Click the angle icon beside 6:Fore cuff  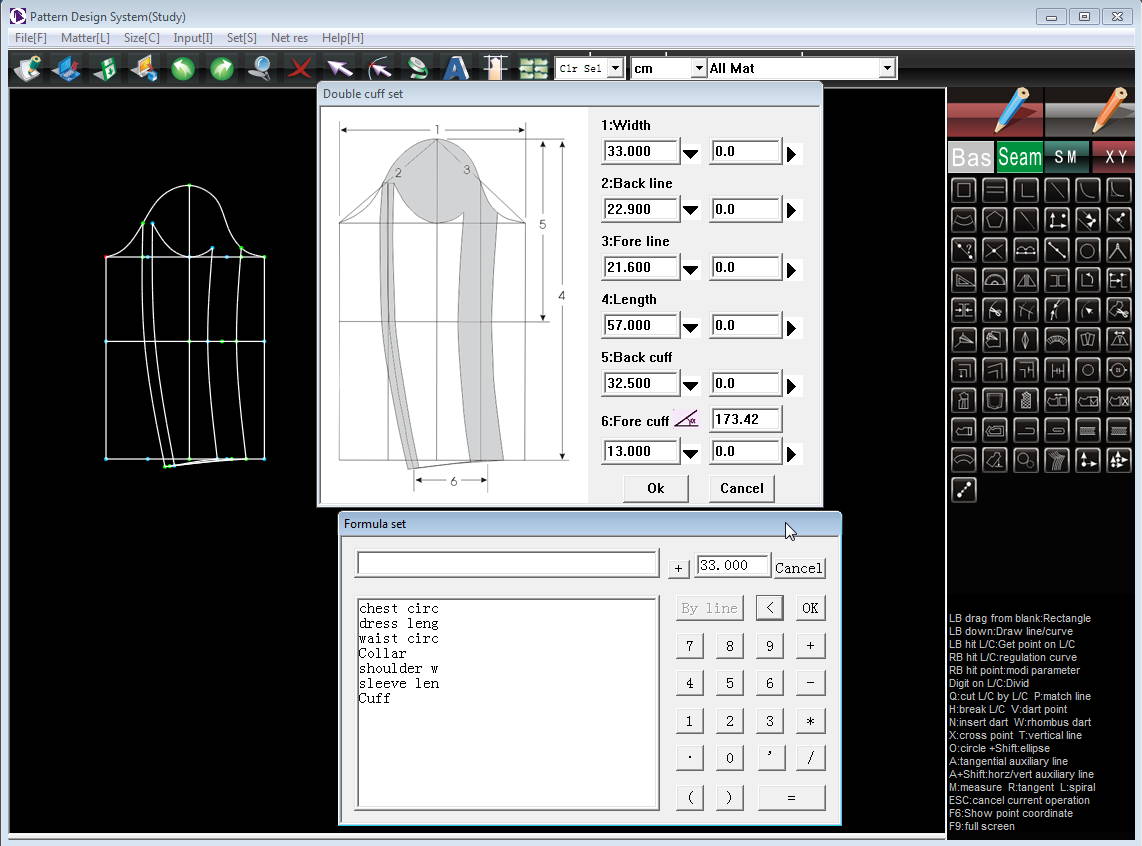click(x=686, y=420)
